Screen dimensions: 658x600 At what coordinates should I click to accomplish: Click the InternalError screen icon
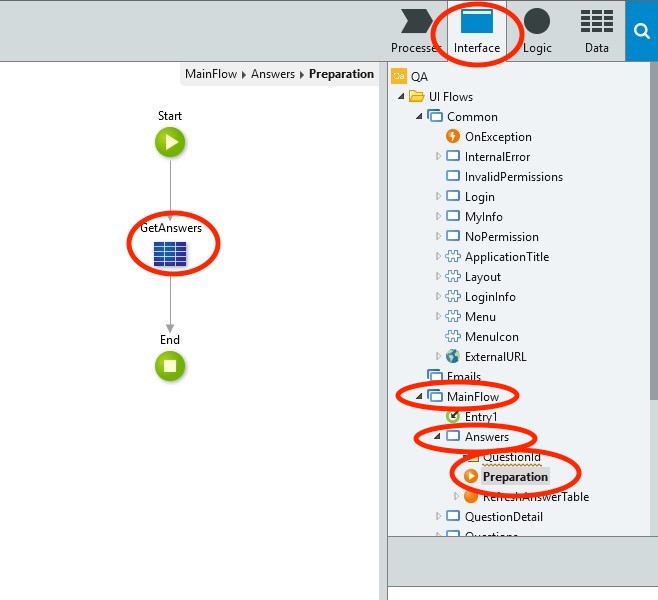[x=453, y=156]
